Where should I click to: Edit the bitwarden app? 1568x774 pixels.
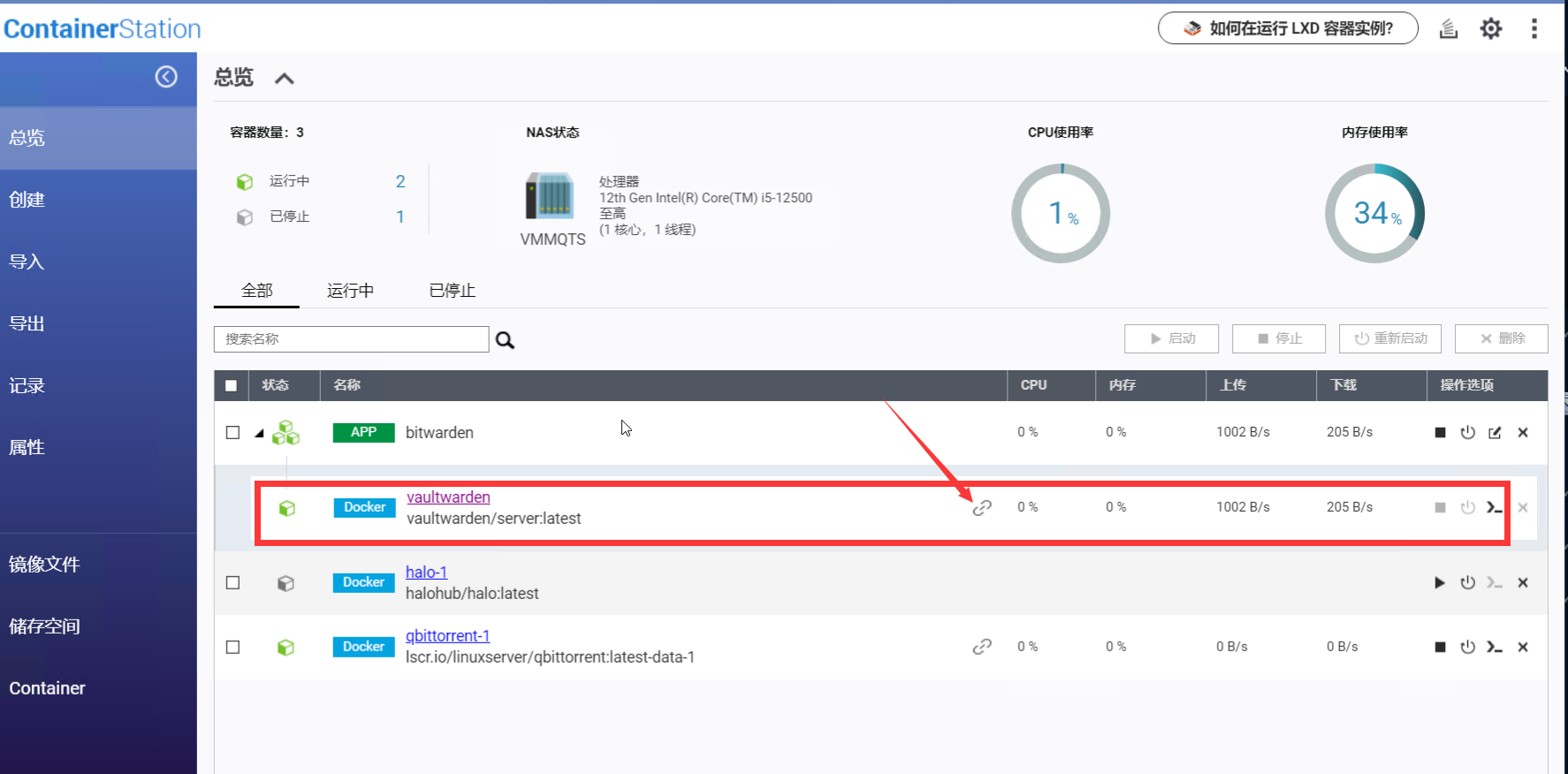[x=1495, y=433]
